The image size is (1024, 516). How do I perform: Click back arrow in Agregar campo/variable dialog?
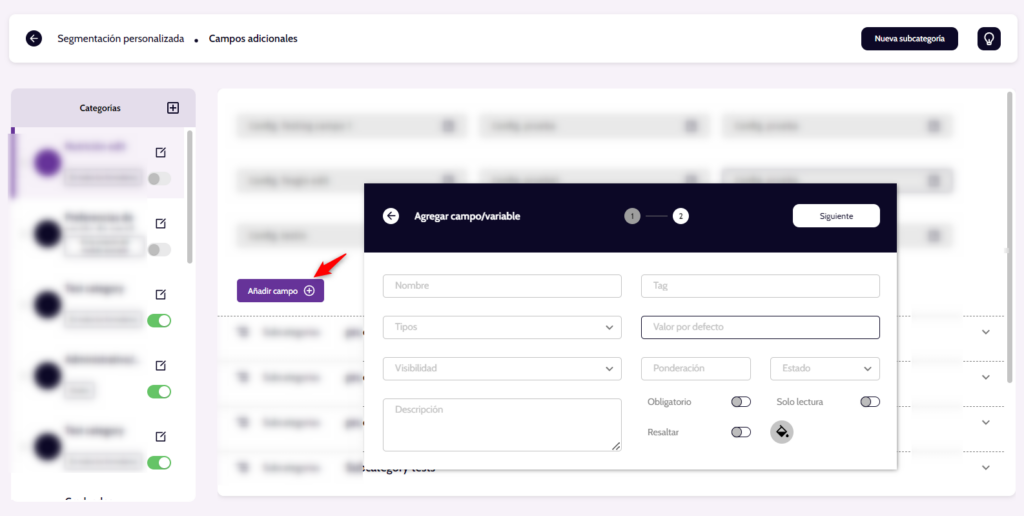[x=391, y=216]
